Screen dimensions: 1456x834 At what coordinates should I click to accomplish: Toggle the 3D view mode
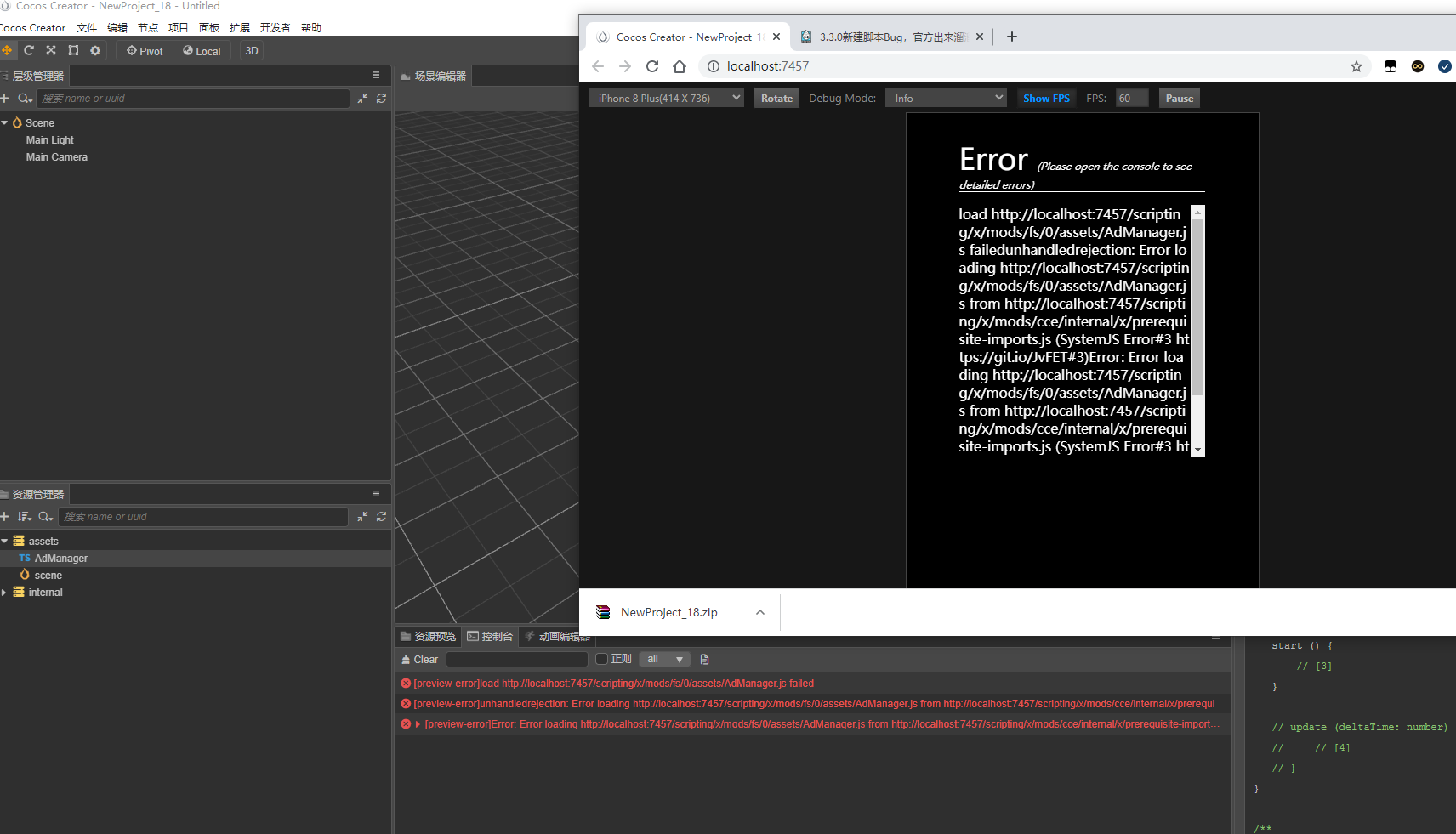pyautogui.click(x=252, y=51)
